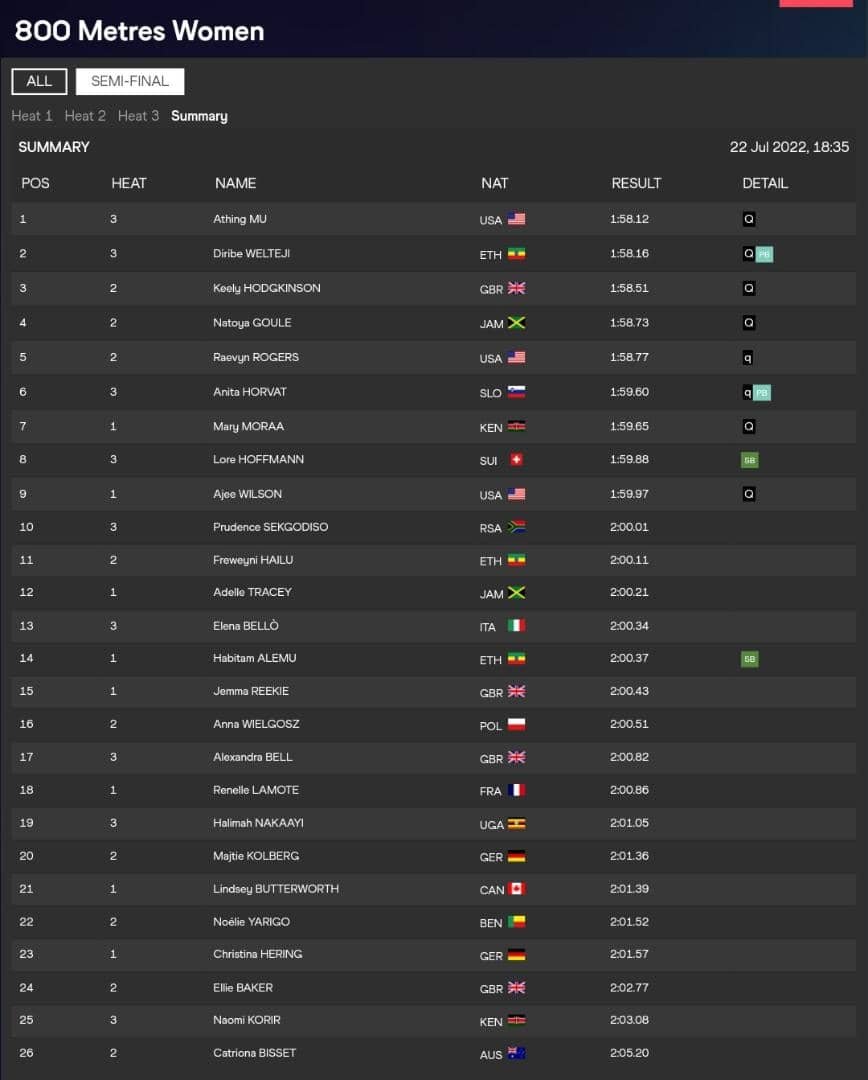The width and height of the screenshot is (868, 1080).
Task: Click the Australia flag beside Catriona BISSET
Action: (x=516, y=1053)
